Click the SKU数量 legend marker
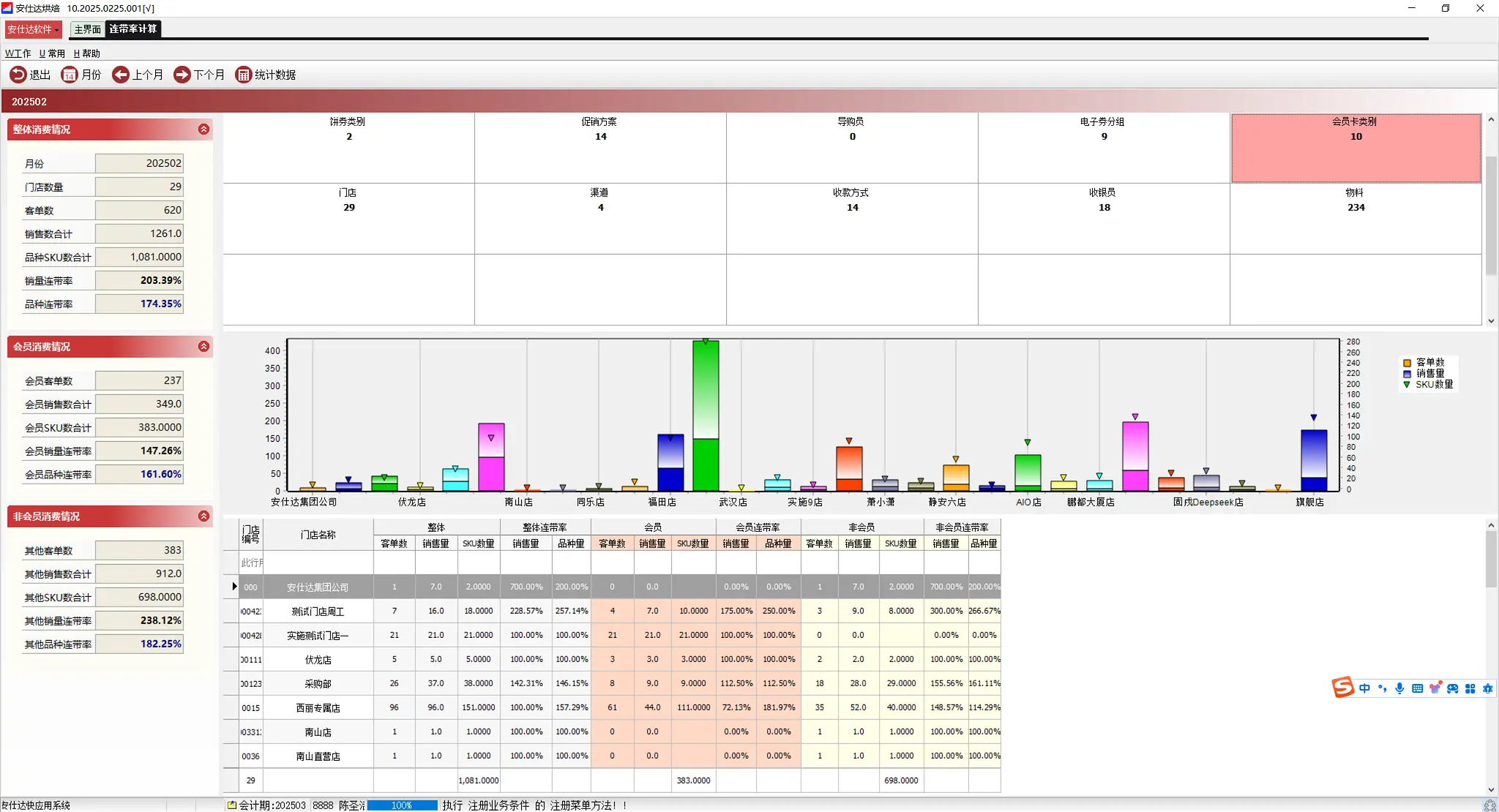Viewport: 1499px width, 812px height. coord(1407,385)
